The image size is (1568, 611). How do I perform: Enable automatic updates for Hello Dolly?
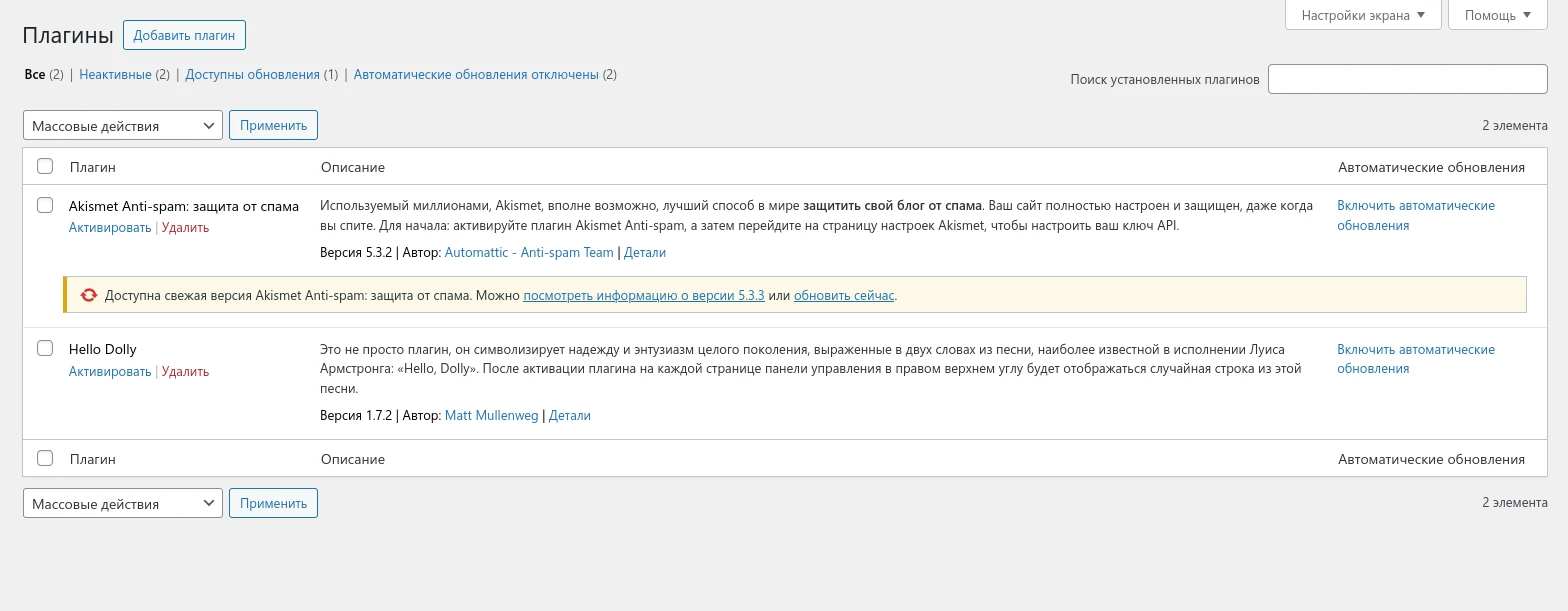point(1415,359)
